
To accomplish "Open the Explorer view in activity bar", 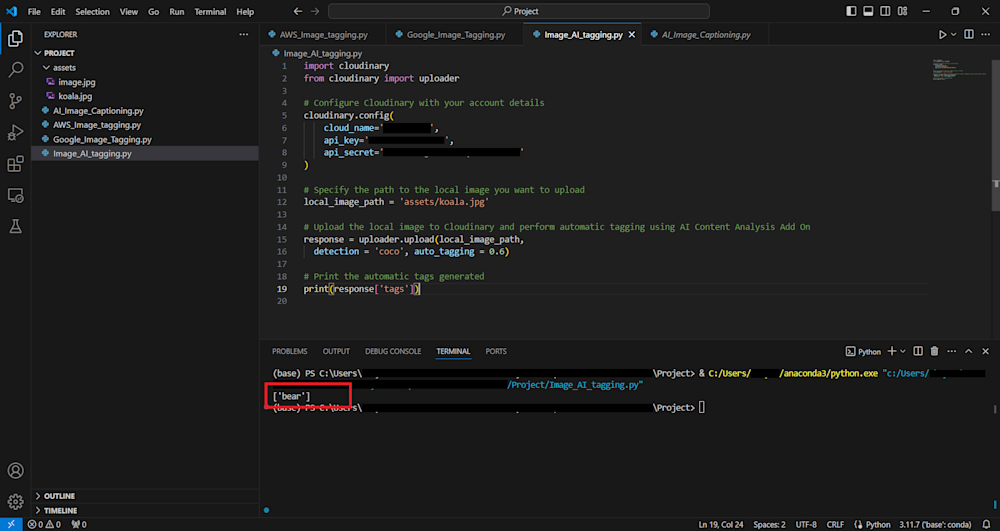I will pyautogui.click(x=15, y=39).
